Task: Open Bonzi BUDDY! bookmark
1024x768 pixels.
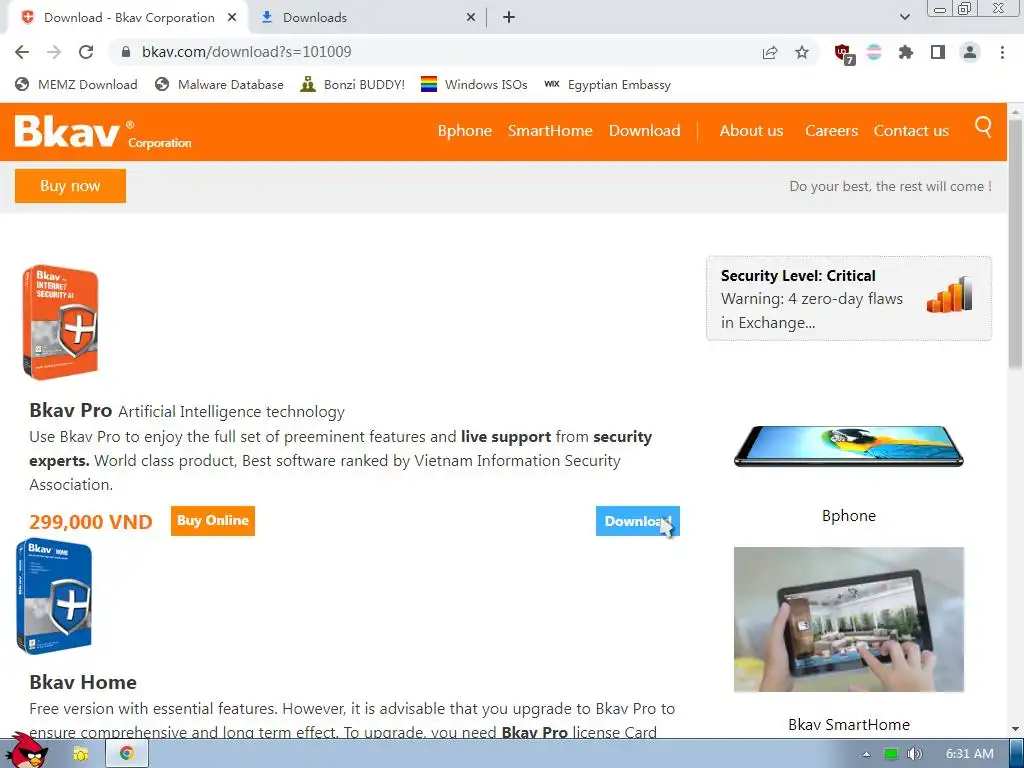Action: pyautogui.click(x=353, y=85)
